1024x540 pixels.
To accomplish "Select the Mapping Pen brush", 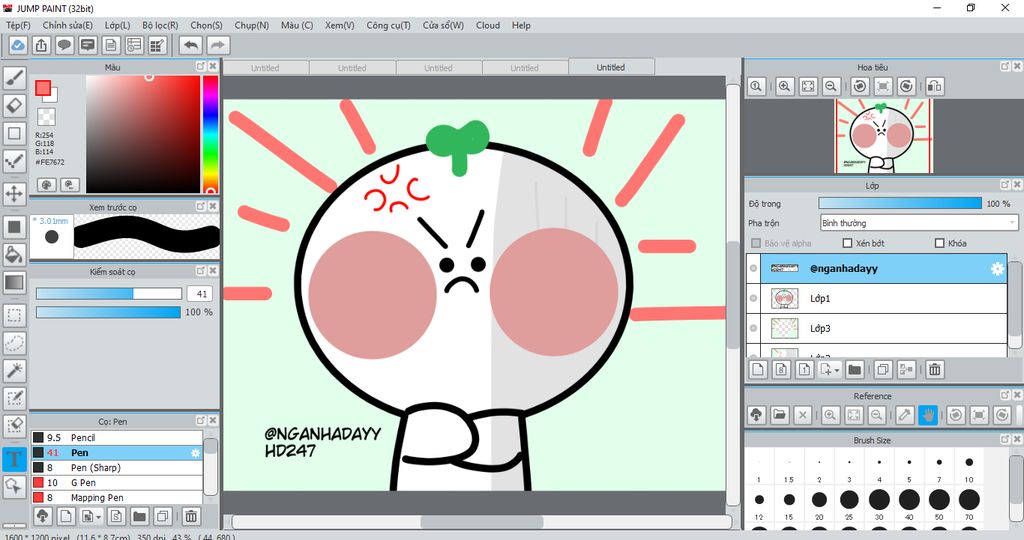I will (x=117, y=498).
